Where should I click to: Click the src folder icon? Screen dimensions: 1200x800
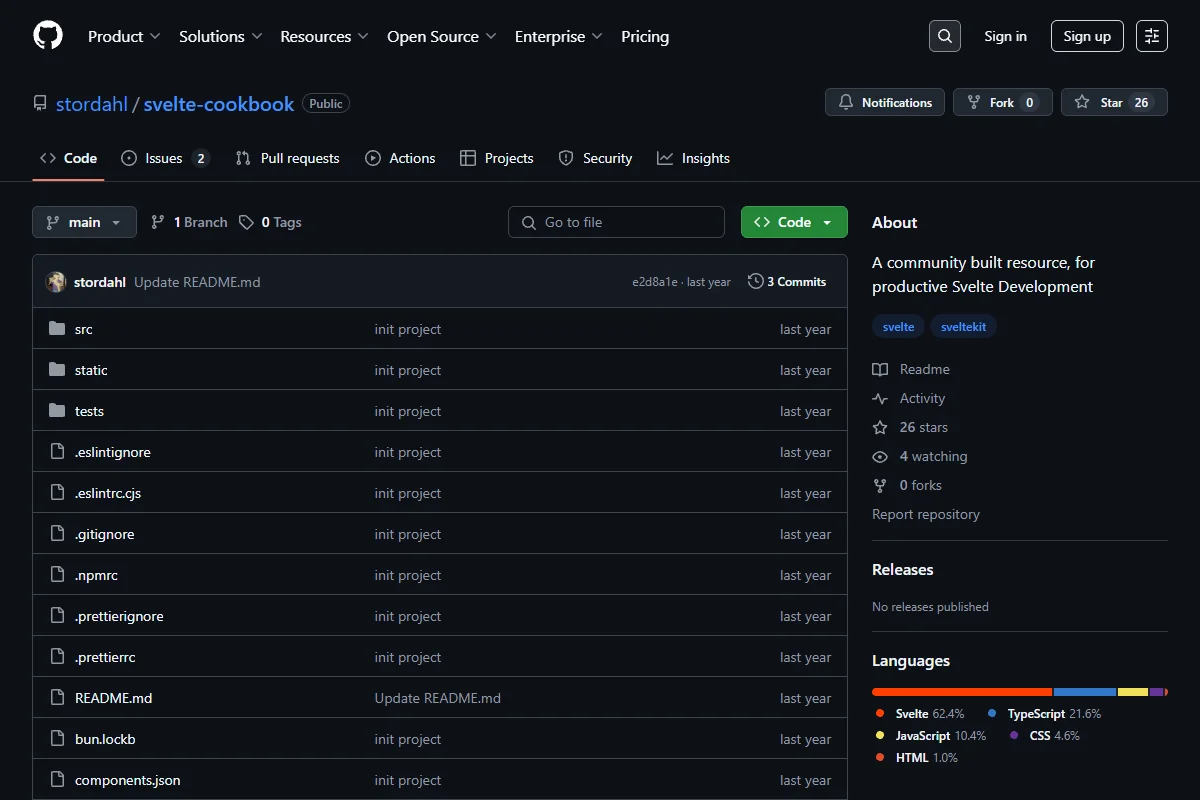click(x=57, y=329)
